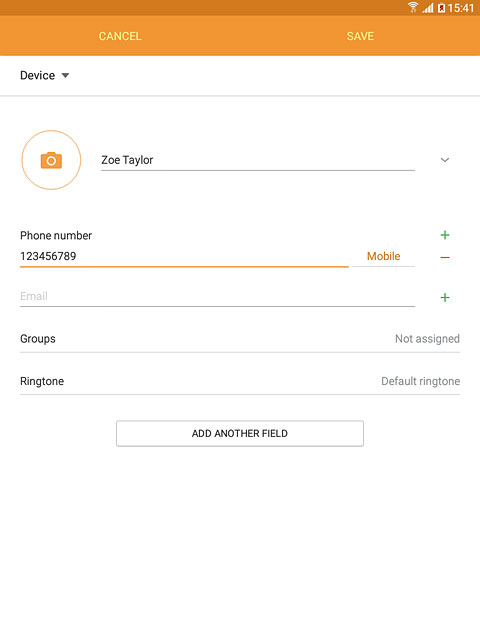
Task: Add another phone number with green plus
Action: click(445, 235)
